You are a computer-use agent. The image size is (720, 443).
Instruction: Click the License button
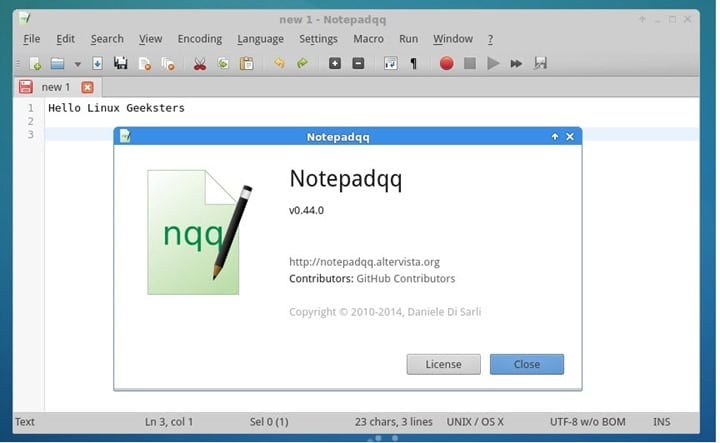[x=444, y=364]
